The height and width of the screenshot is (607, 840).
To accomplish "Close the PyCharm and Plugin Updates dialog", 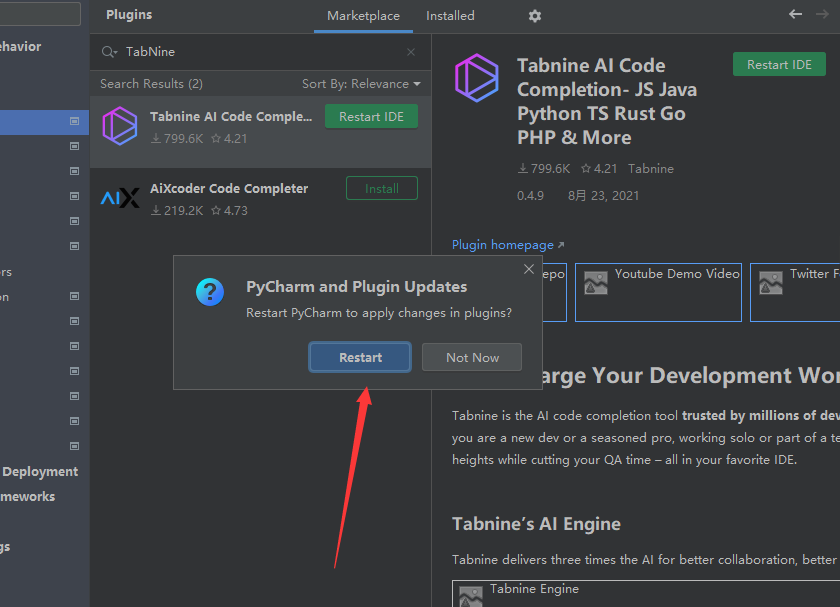I will (x=529, y=269).
